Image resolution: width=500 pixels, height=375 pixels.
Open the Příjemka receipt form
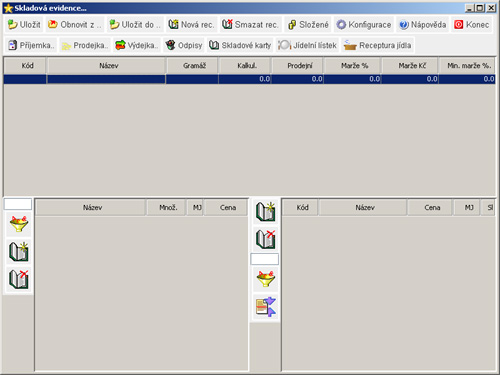31,45
